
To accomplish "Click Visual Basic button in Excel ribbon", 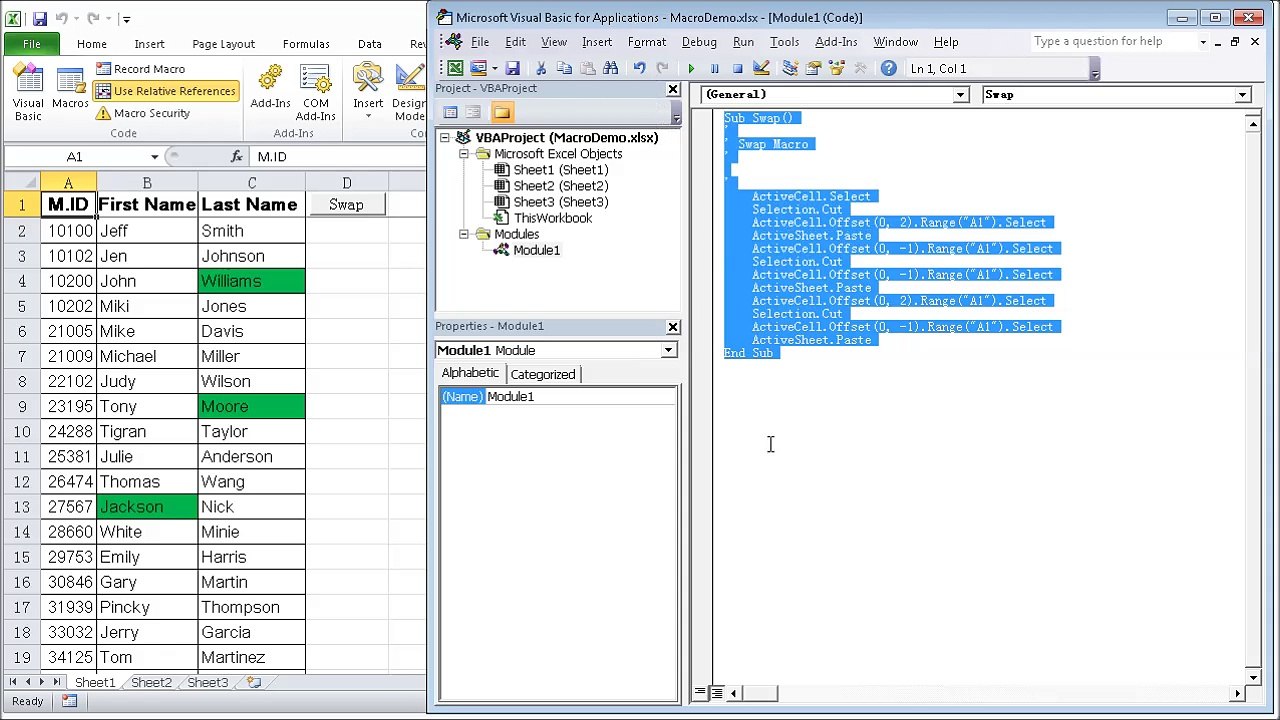I will coord(28,92).
